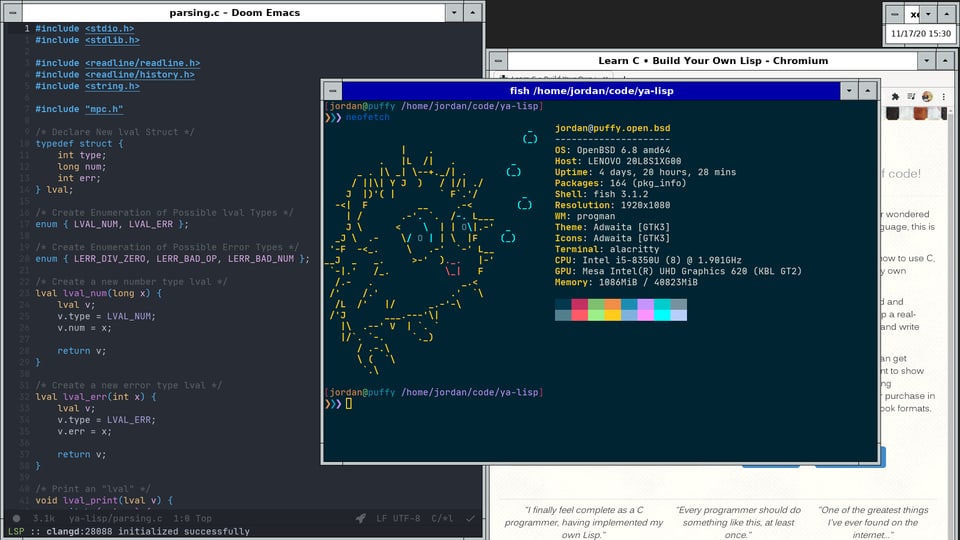This screenshot has height=540, width=960.
Task: Select the pink swatch in neofetch palette
Action: 645,315
